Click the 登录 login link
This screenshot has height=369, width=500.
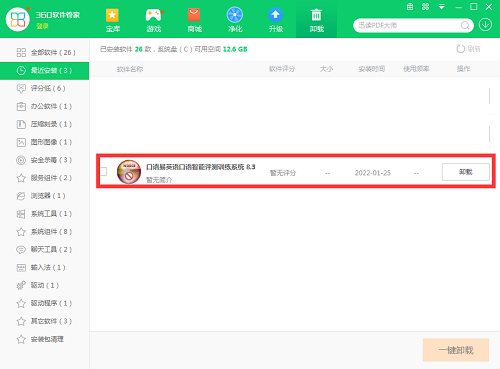[42, 26]
